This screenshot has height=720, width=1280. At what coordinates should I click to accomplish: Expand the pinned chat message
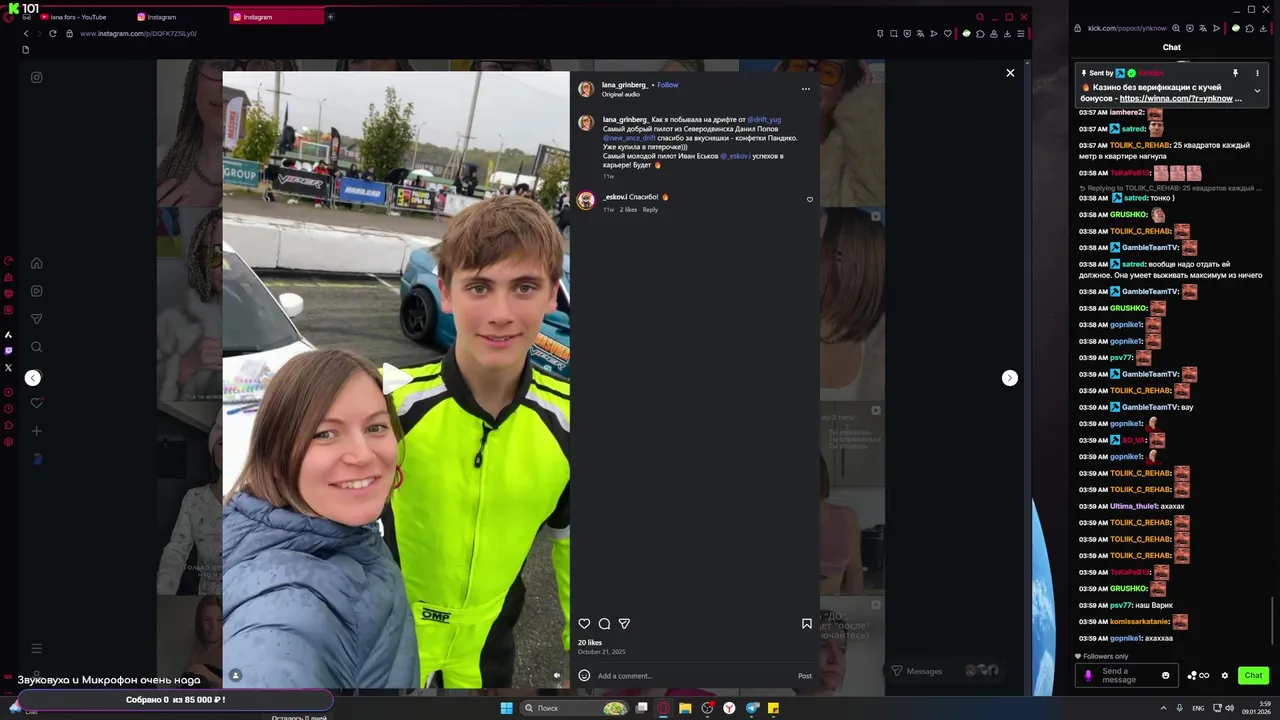1257,91
